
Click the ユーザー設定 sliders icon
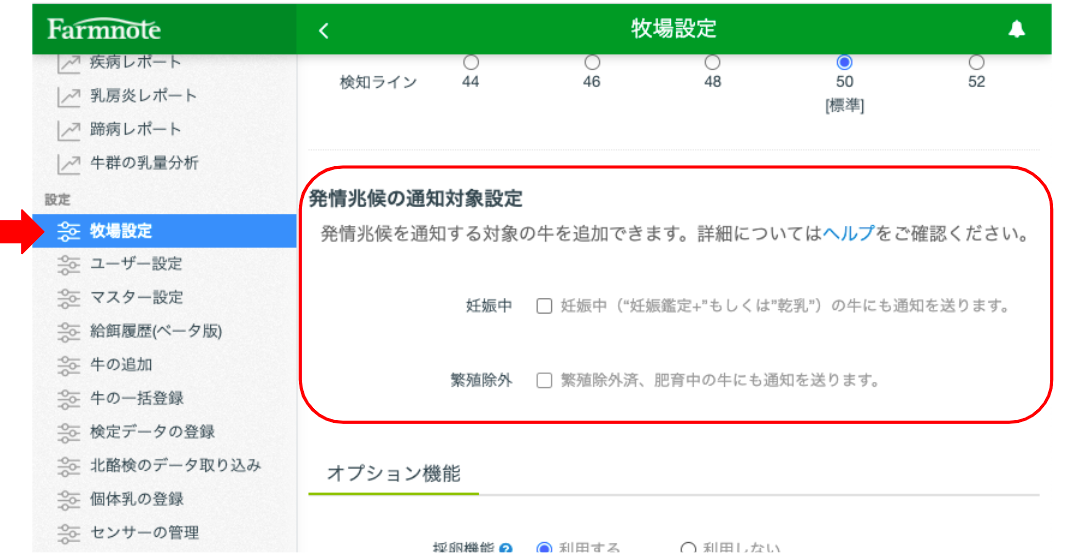[68, 264]
